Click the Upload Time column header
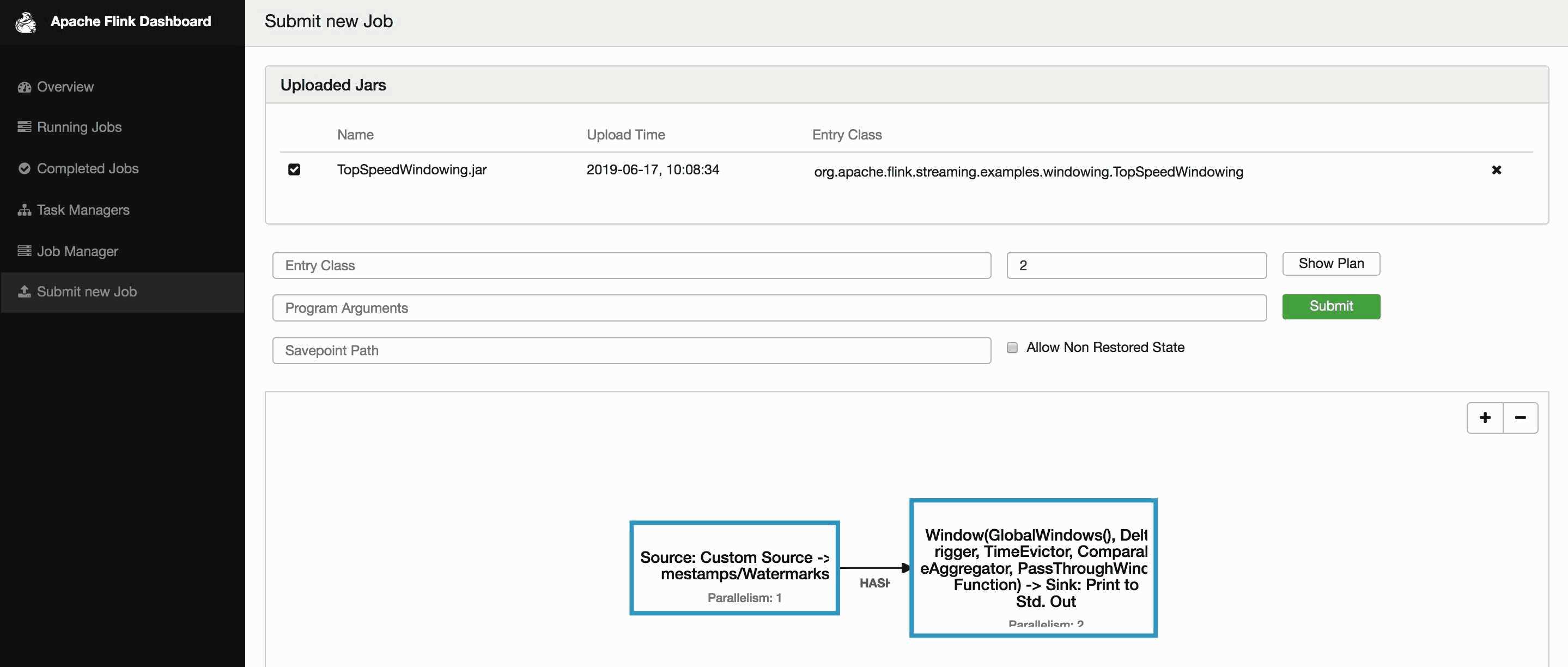Viewport: 1568px width, 667px height. [x=626, y=135]
